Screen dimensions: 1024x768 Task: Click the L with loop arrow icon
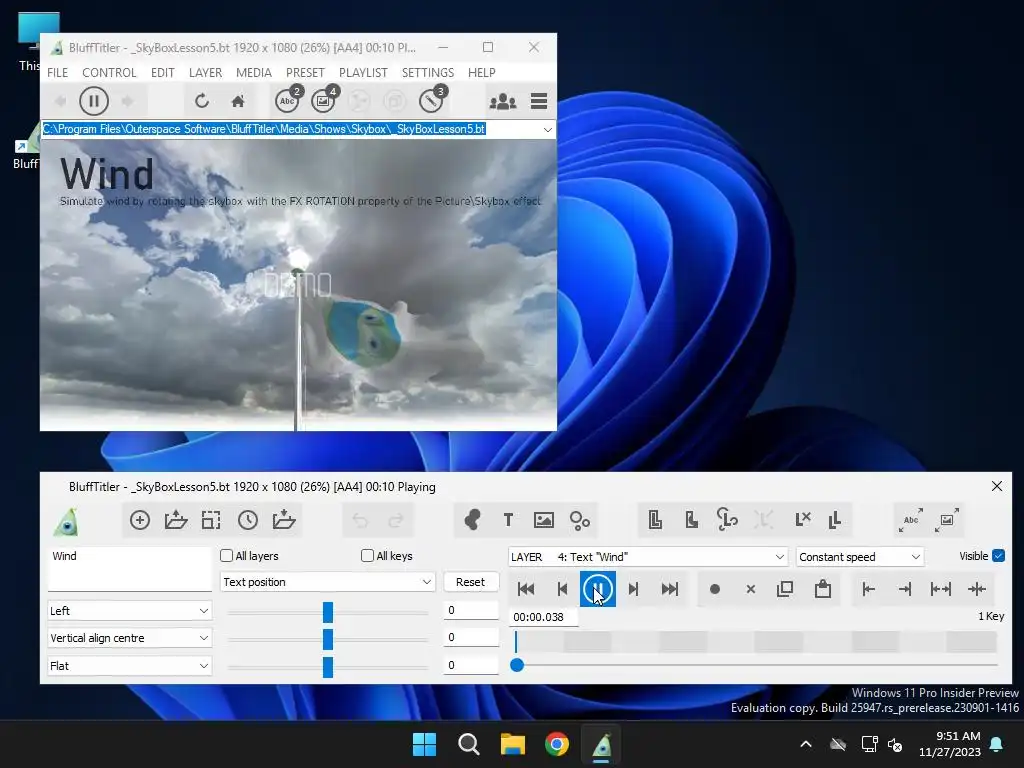[727, 520]
